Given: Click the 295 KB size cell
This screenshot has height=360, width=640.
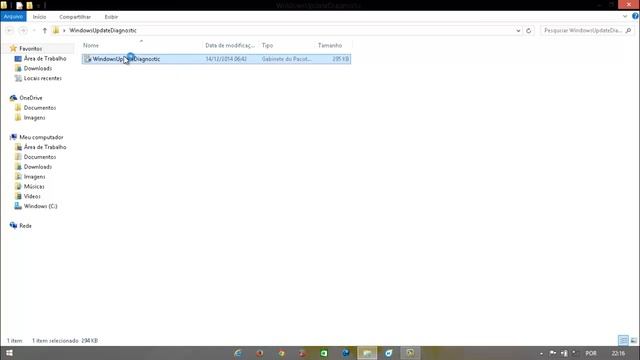Looking at the screenshot, I should (341, 59).
